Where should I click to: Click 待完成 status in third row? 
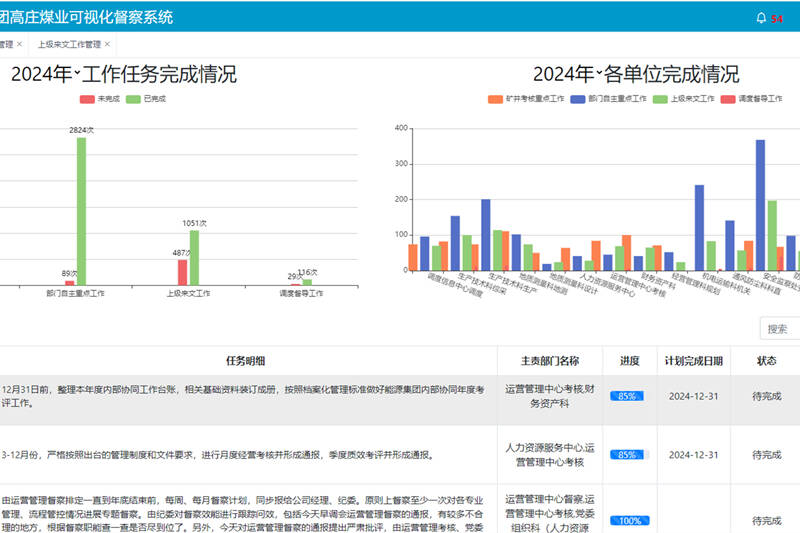pyautogui.click(x=766, y=521)
